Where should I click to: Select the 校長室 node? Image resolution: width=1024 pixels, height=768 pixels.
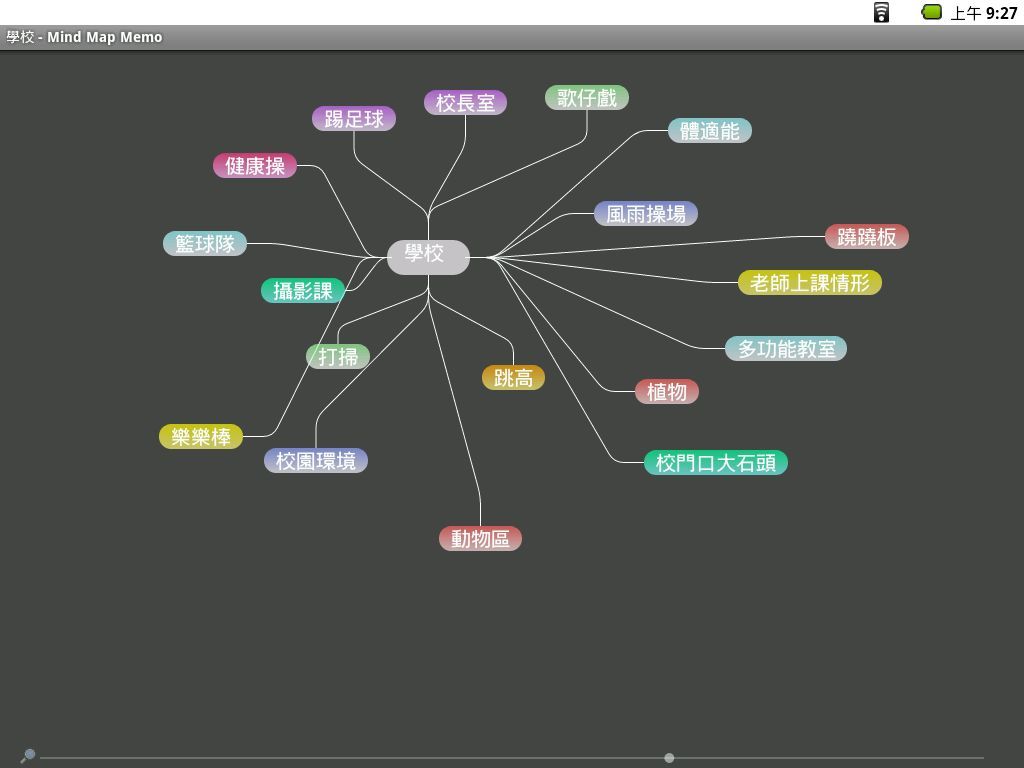point(465,103)
